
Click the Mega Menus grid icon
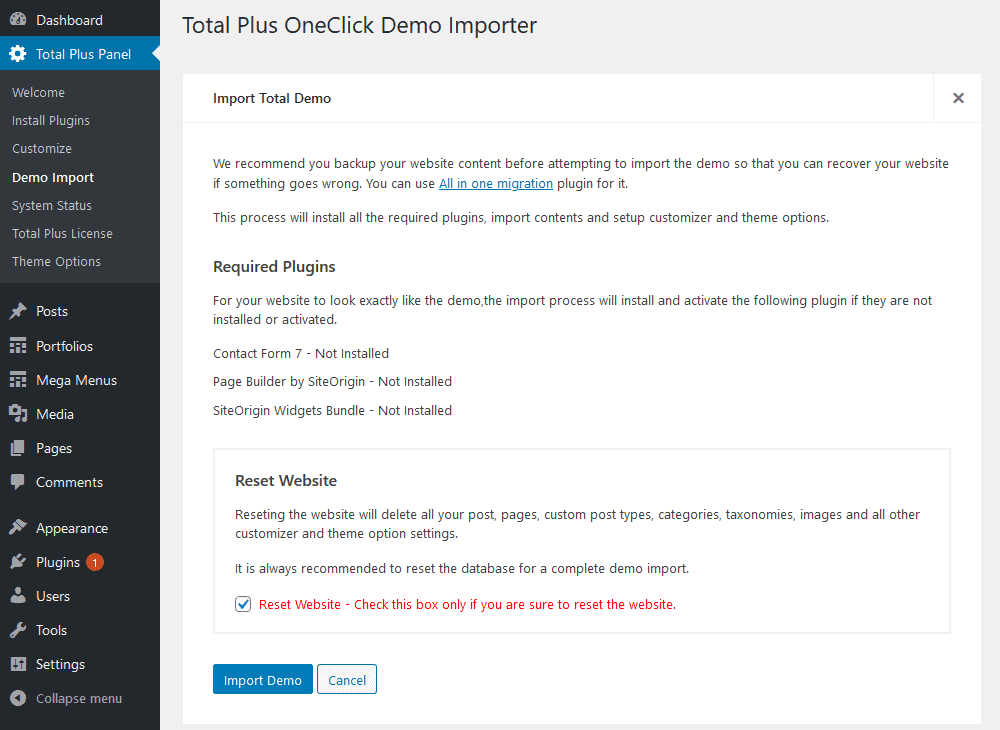pos(18,380)
